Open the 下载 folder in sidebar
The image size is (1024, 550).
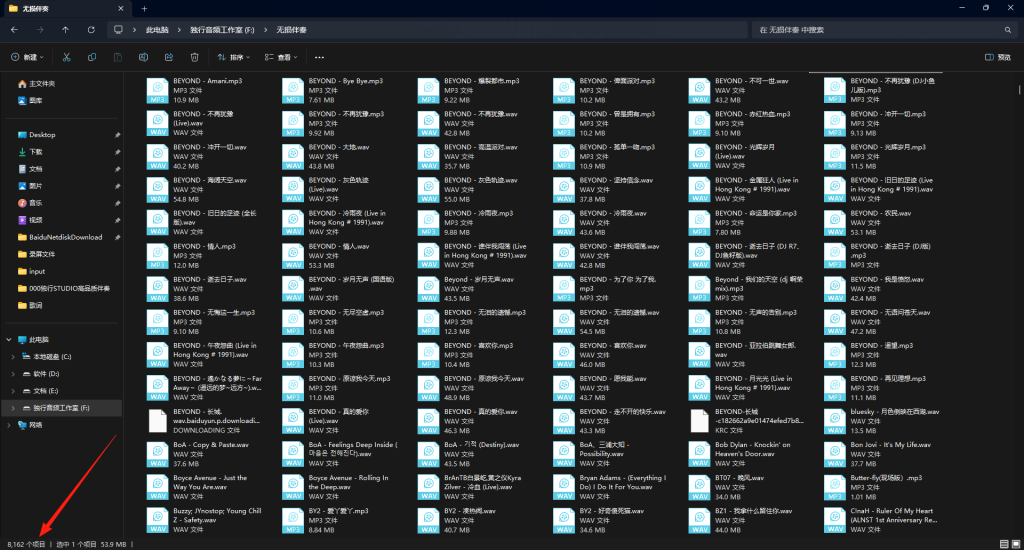pos(36,151)
